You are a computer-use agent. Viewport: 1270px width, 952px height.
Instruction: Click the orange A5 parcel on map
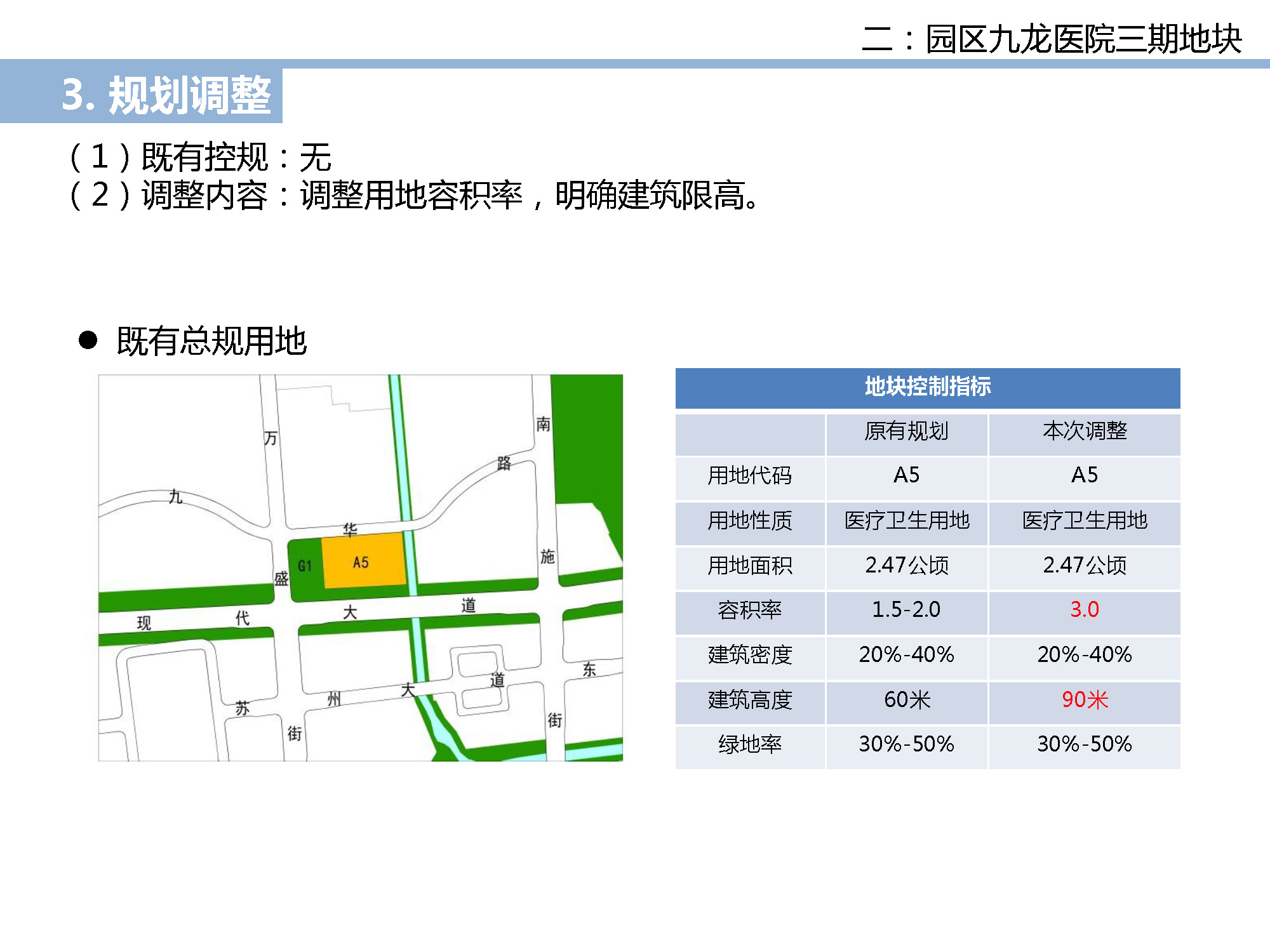[363, 561]
